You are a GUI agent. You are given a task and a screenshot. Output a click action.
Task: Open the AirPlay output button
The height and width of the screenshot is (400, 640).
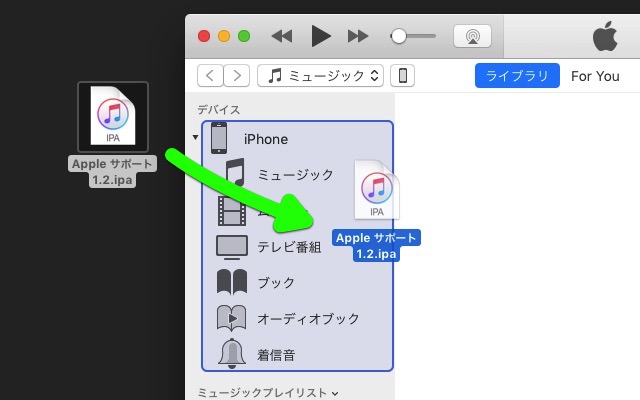click(472, 36)
